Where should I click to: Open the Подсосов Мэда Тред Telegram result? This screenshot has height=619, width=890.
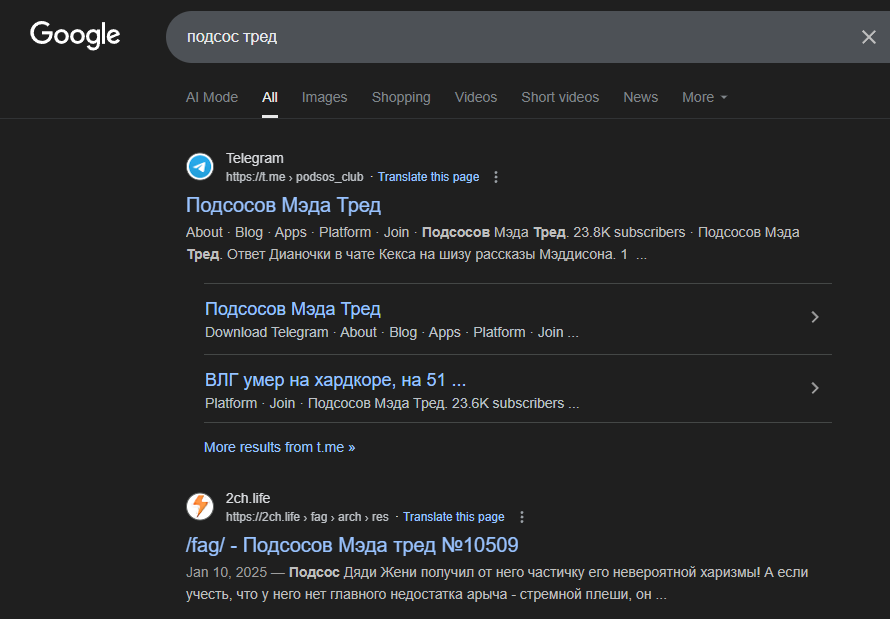283,205
